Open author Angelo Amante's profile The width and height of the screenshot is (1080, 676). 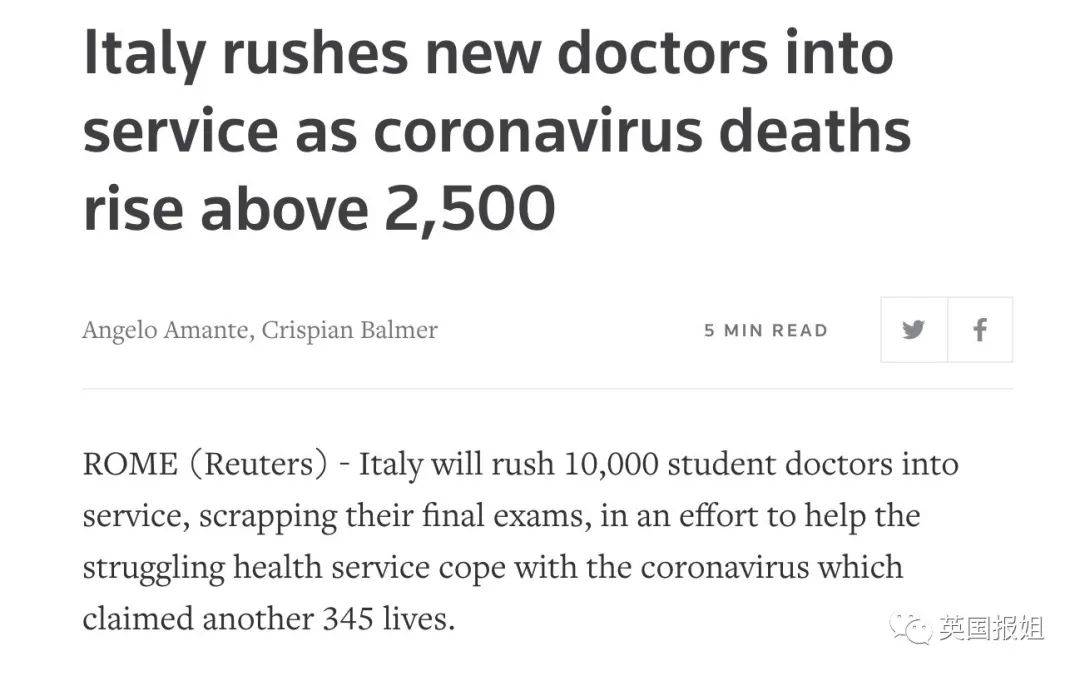166,330
